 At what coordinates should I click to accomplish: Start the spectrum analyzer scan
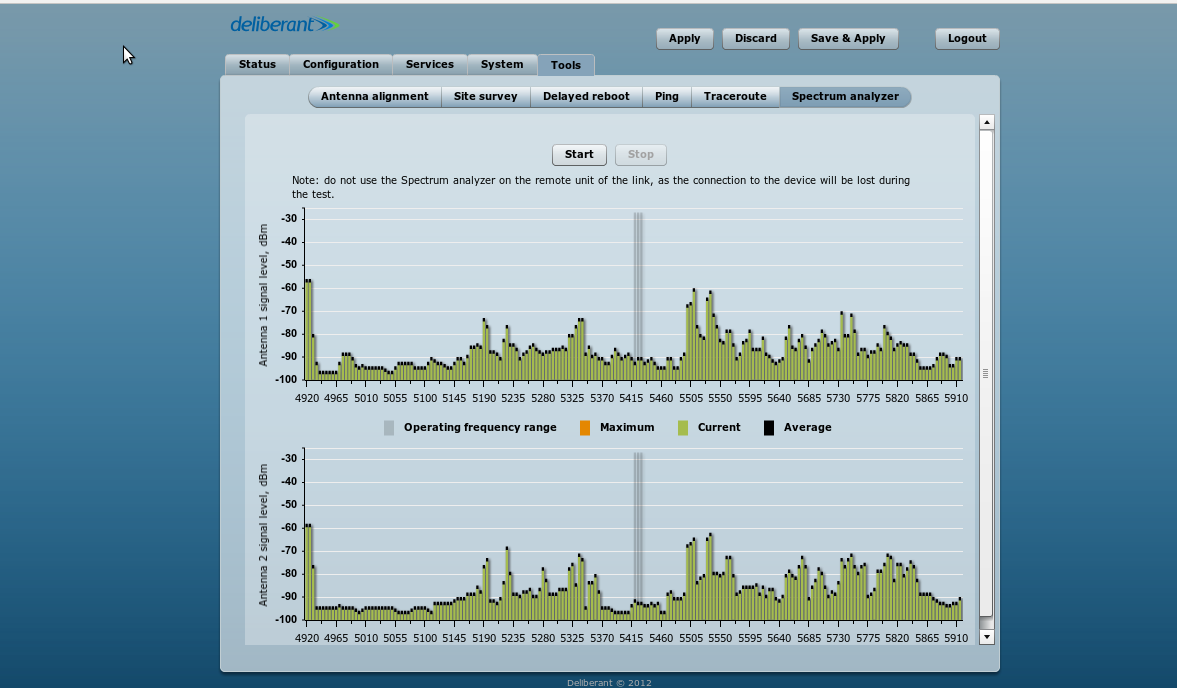coord(579,155)
